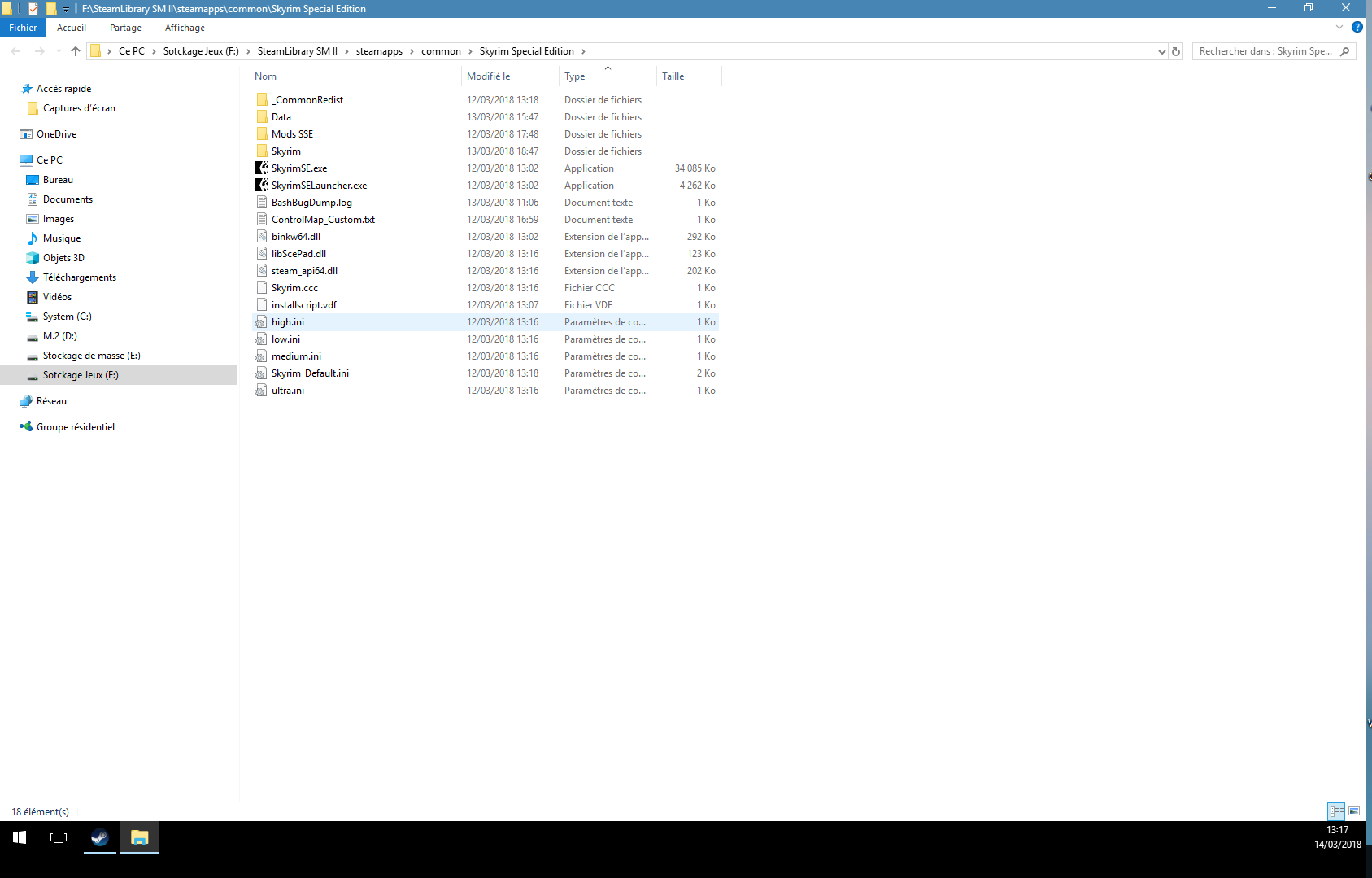Expand the ribbon with the chevron
1372x878 pixels.
[1339, 27]
